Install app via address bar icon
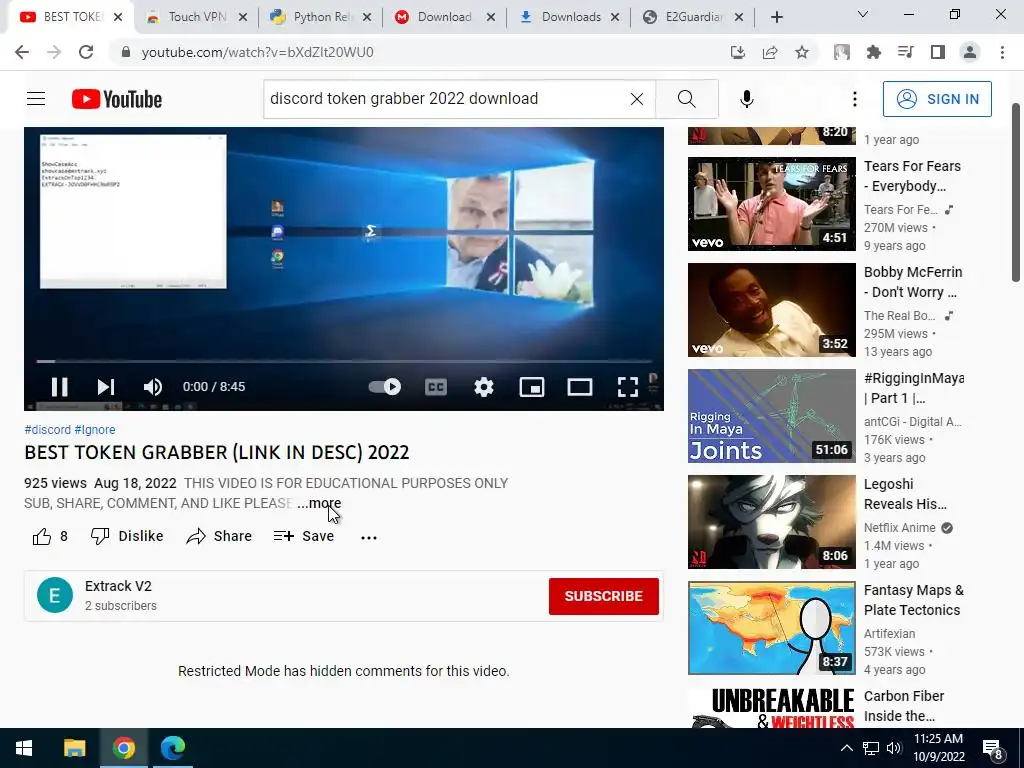Screen dimensions: 1024x768 [x=738, y=52]
